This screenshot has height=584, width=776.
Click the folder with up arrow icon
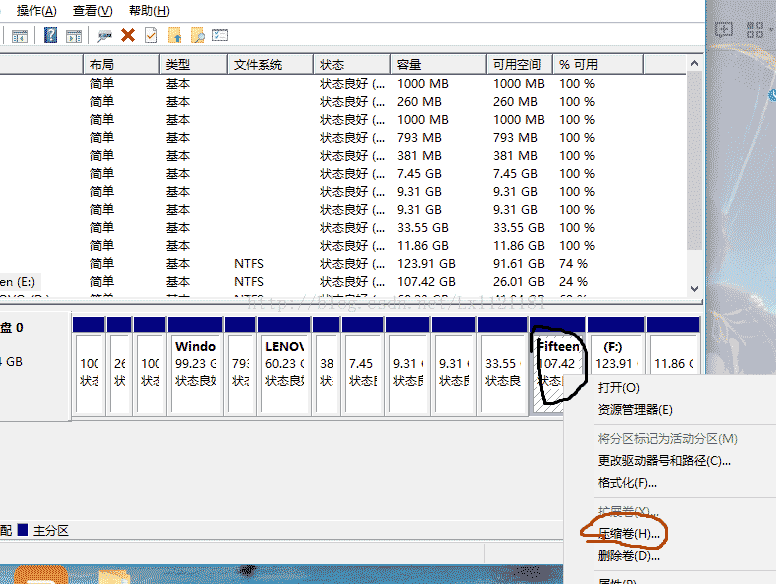(175, 35)
